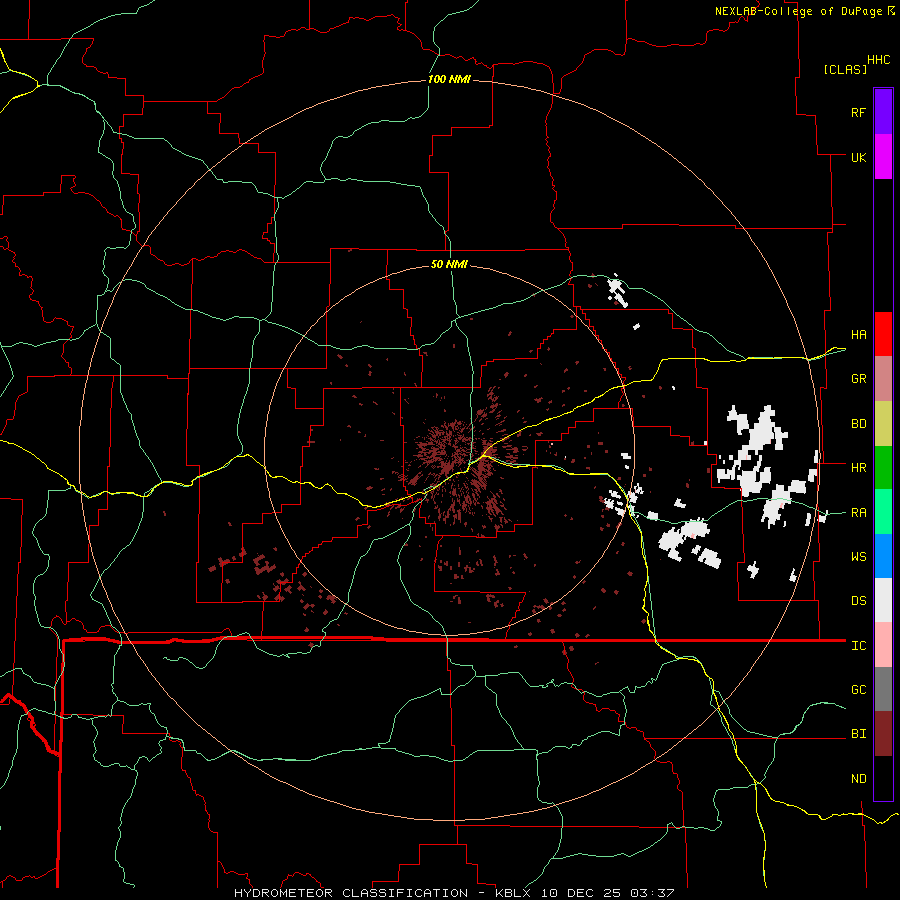900x900 pixels.
Task: Click the BI legend label
Action: 858,734
